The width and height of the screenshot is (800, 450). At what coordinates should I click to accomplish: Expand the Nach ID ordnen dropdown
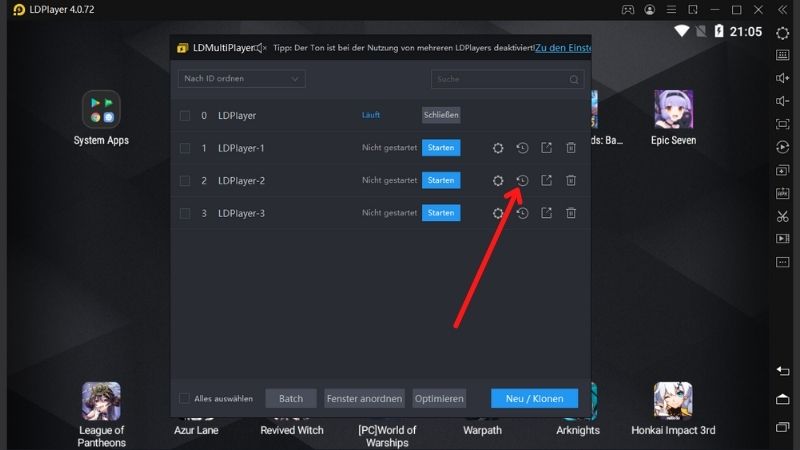click(x=241, y=79)
